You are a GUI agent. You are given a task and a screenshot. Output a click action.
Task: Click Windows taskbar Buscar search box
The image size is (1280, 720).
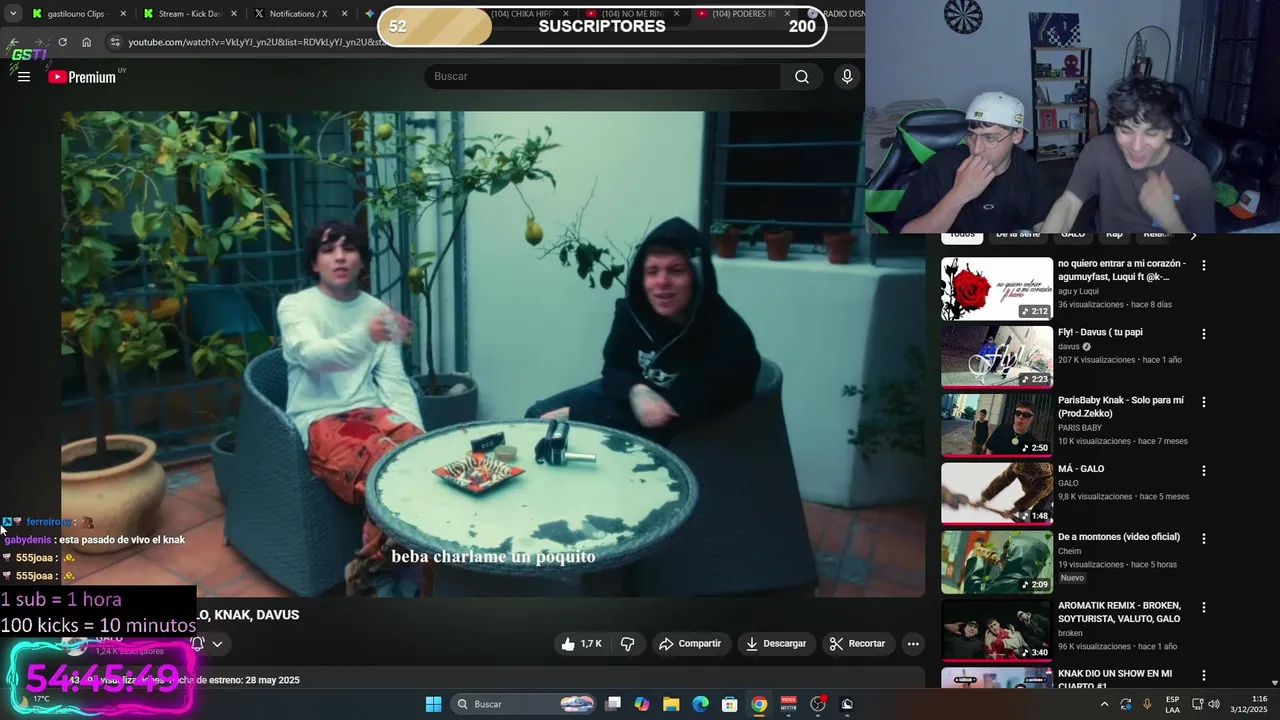click(525, 704)
